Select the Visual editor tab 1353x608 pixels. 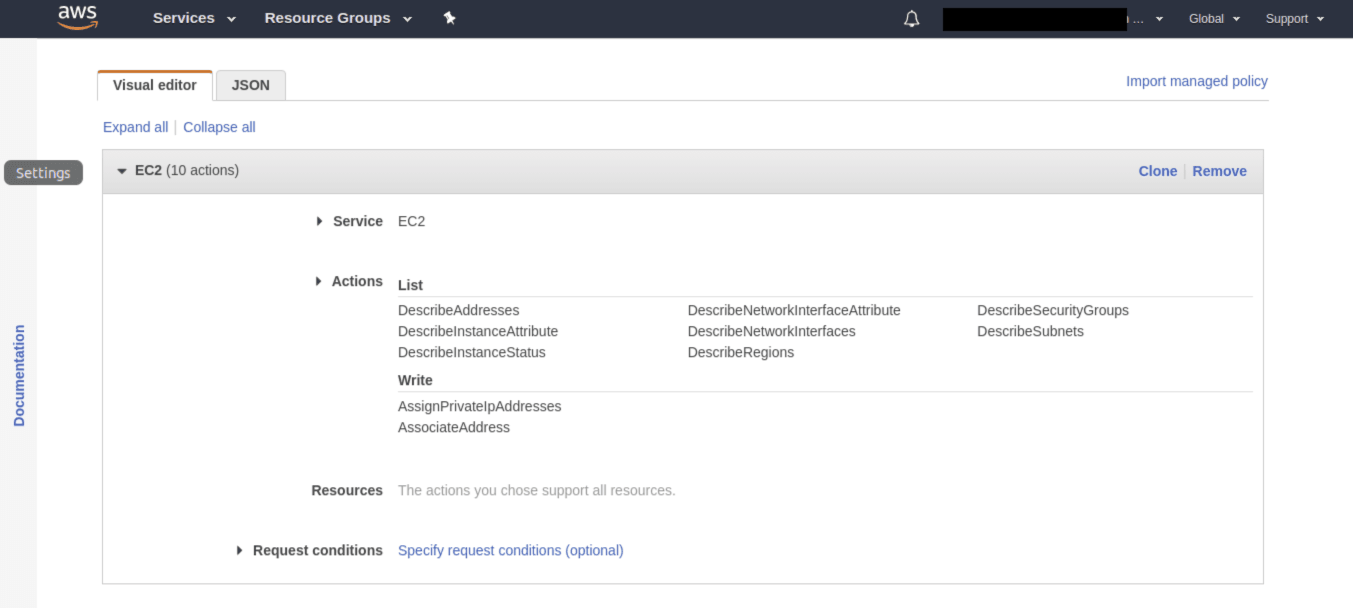tap(155, 85)
